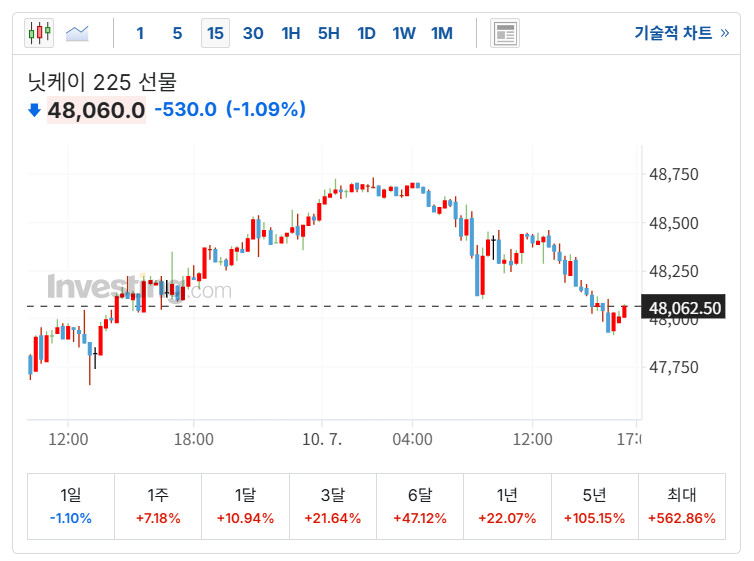Select the 5-minute interval
Viewport: 754px width, 561px height.
[x=177, y=33]
